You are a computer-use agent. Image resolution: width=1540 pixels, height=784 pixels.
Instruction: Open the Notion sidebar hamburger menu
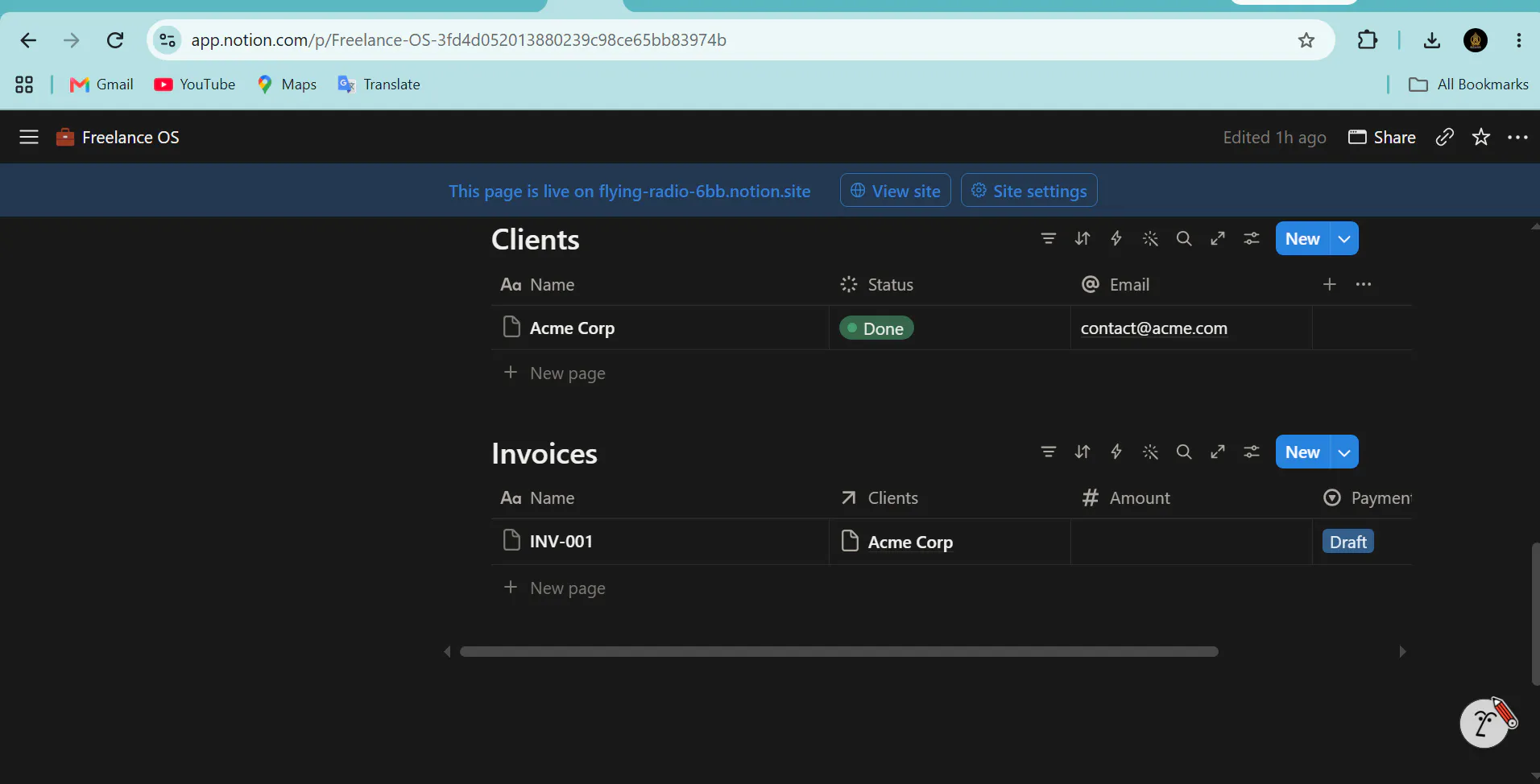click(x=29, y=137)
